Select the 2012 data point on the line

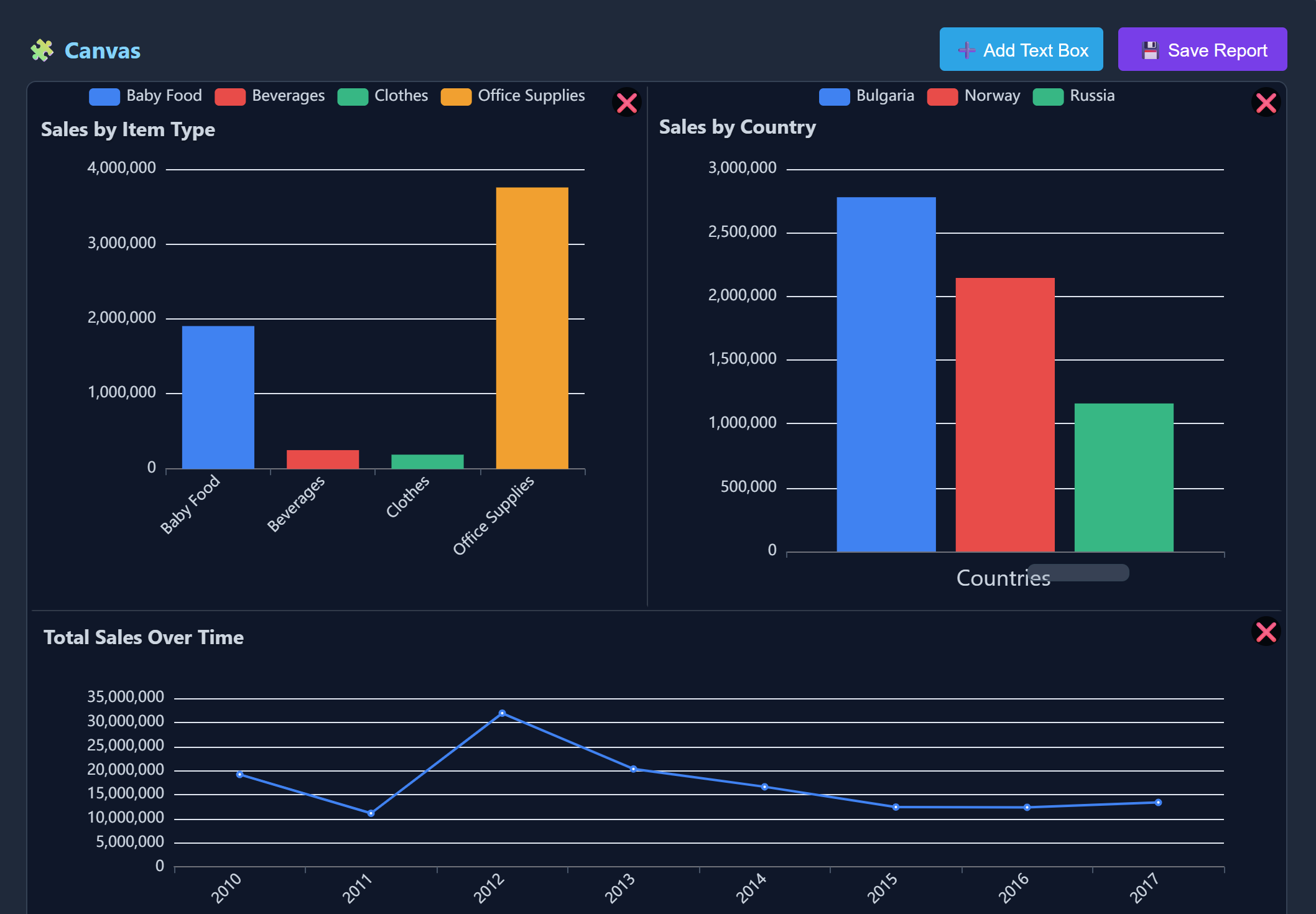[x=501, y=713]
